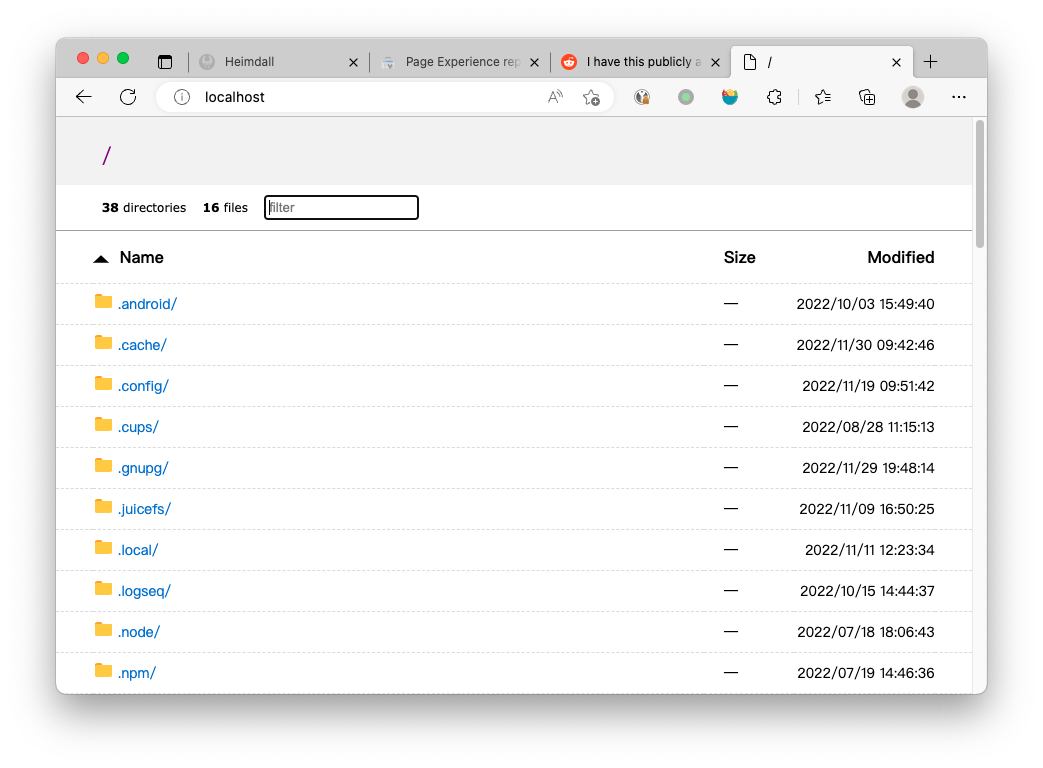Toggle sort direction with the Name arrow
The height and width of the screenshot is (768, 1043).
point(101,259)
